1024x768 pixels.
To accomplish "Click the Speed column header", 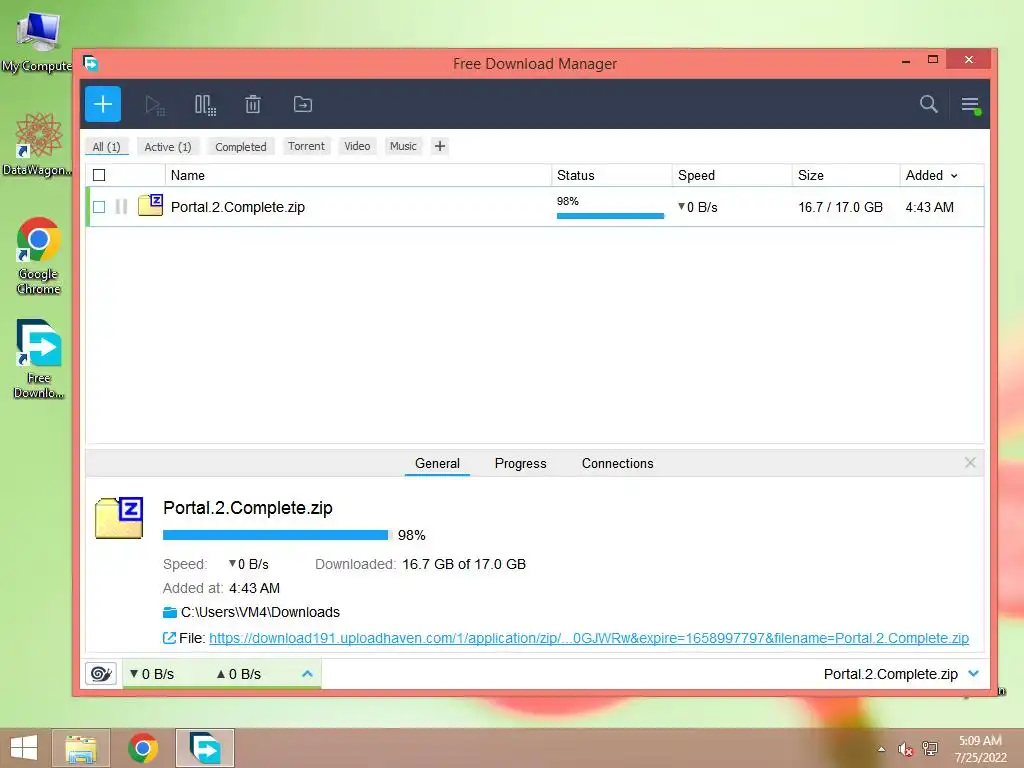I will (x=732, y=175).
